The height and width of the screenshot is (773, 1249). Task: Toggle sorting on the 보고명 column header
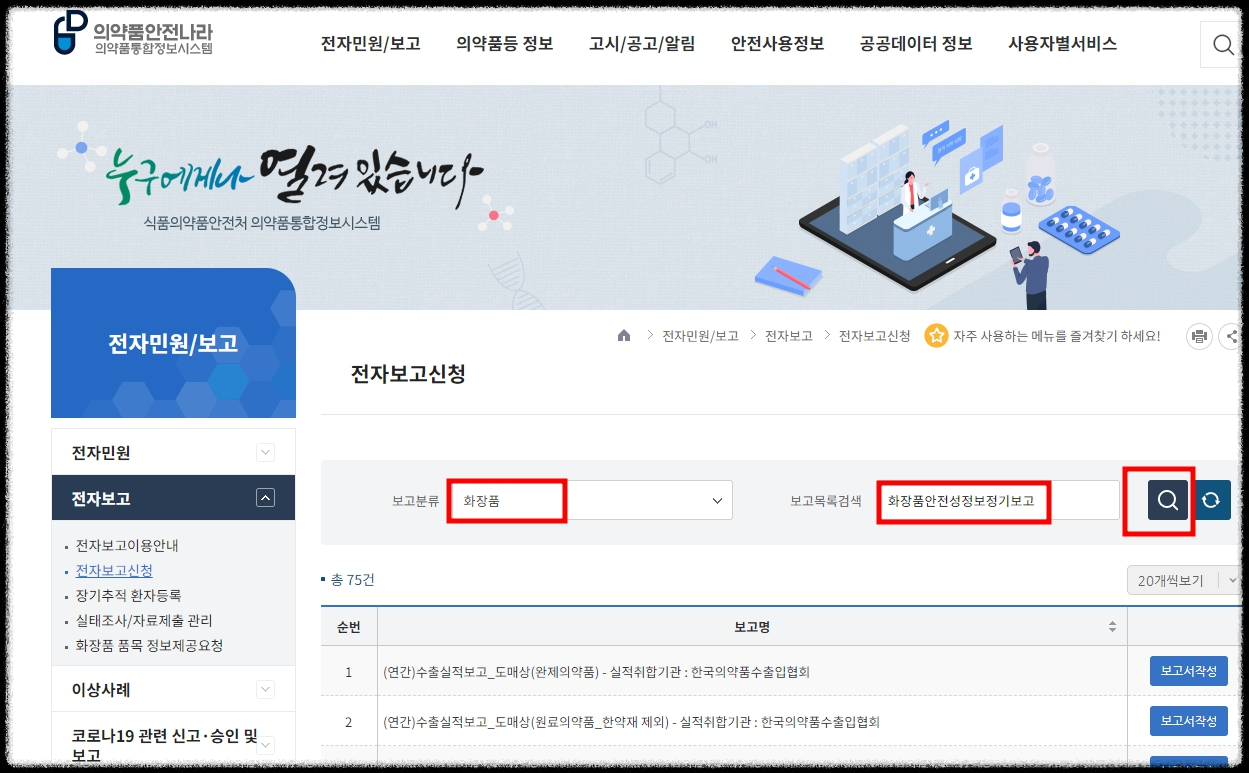coord(1110,626)
